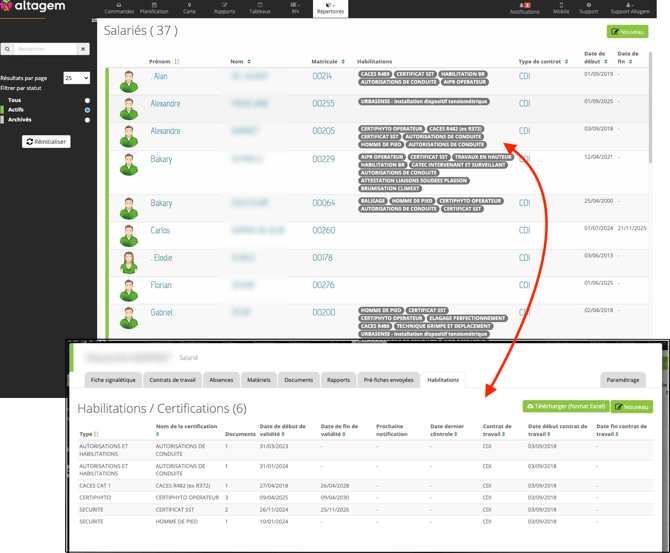Open the Planification calendar icon
This screenshot has height=553, width=670.
click(x=154, y=5)
